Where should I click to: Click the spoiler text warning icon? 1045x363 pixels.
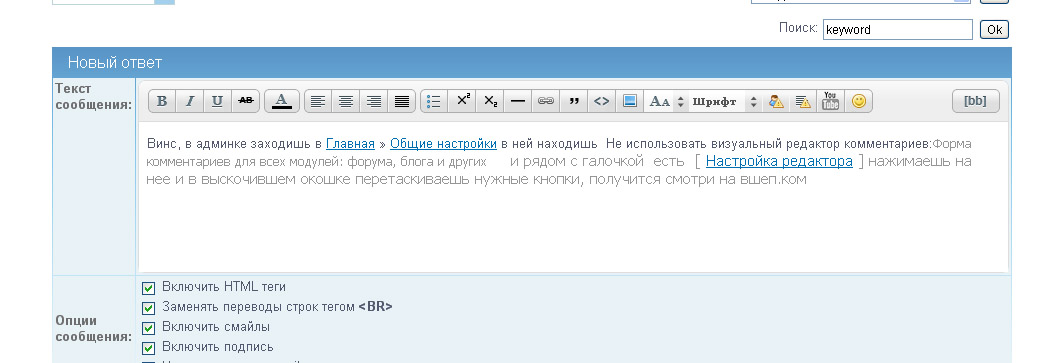[x=803, y=101]
